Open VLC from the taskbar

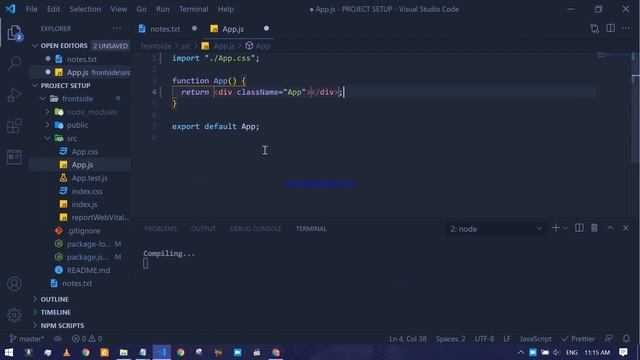(67, 352)
